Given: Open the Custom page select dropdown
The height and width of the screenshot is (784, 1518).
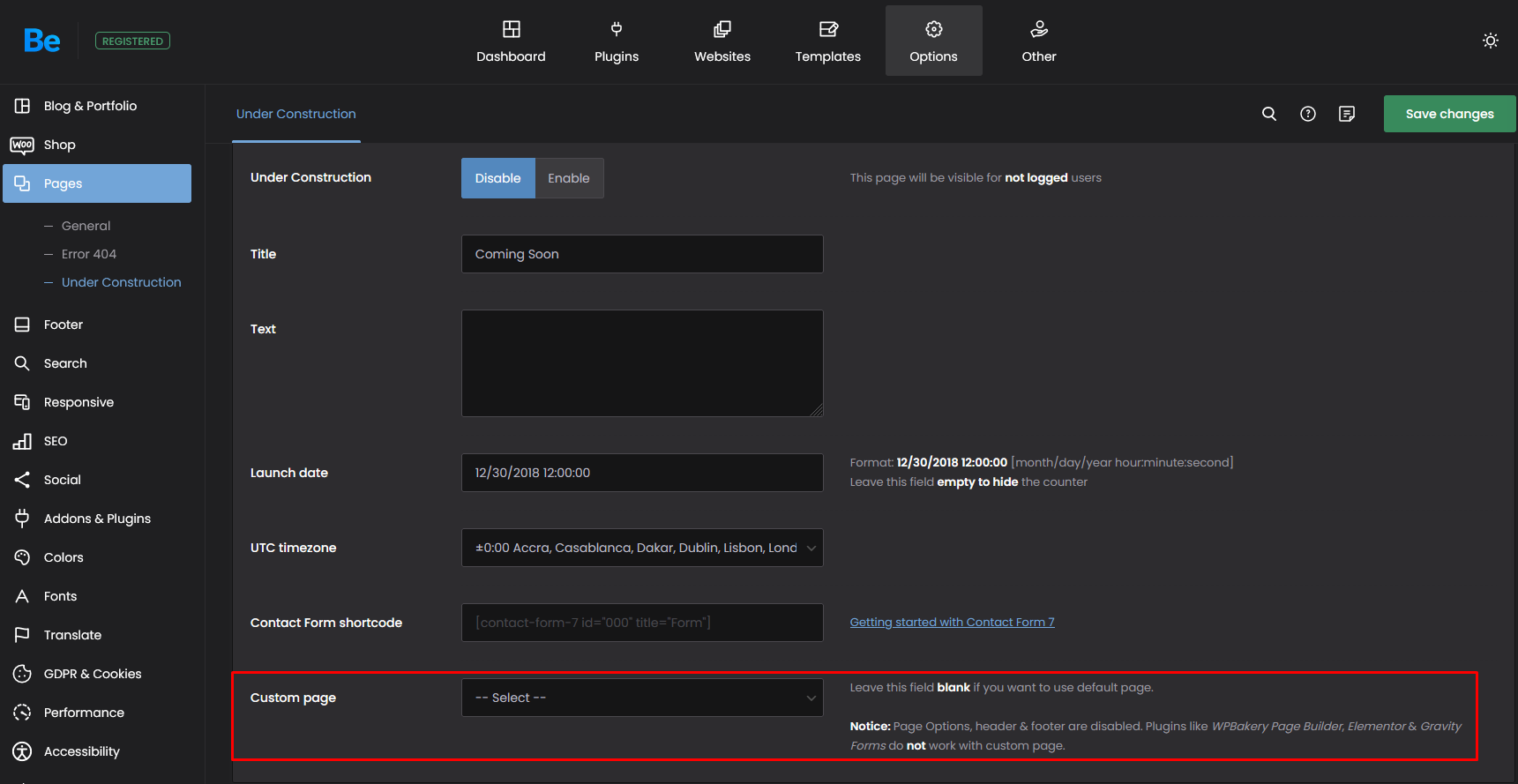Looking at the screenshot, I should (x=642, y=698).
